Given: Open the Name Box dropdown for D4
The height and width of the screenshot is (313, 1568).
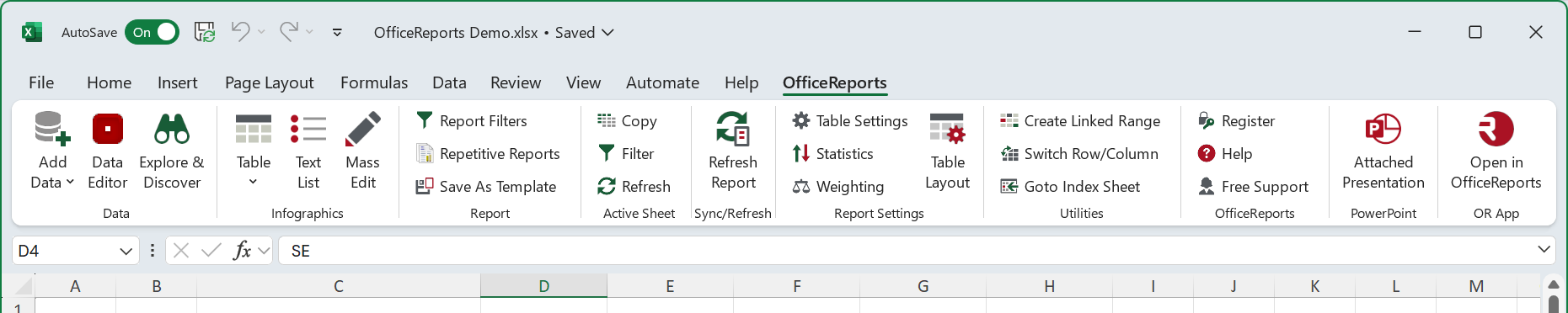Looking at the screenshot, I should point(126,251).
